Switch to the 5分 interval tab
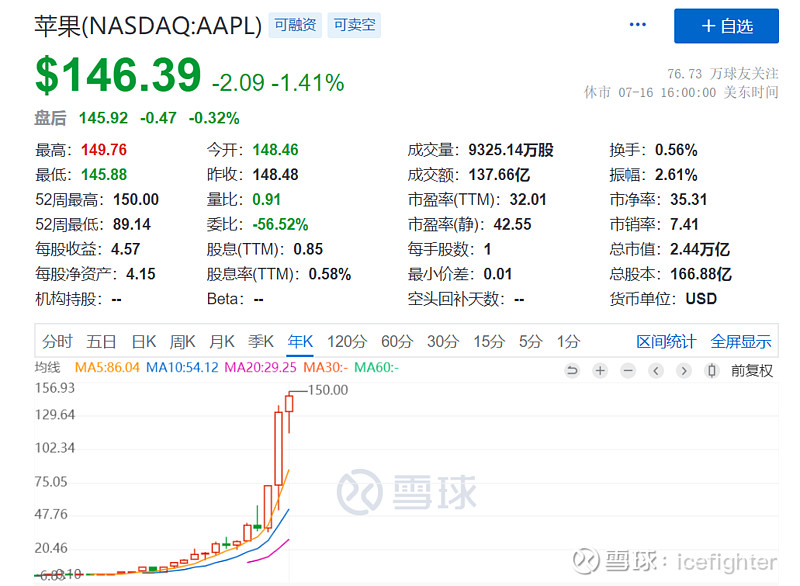Viewport: 800px width, 586px height. (x=531, y=341)
